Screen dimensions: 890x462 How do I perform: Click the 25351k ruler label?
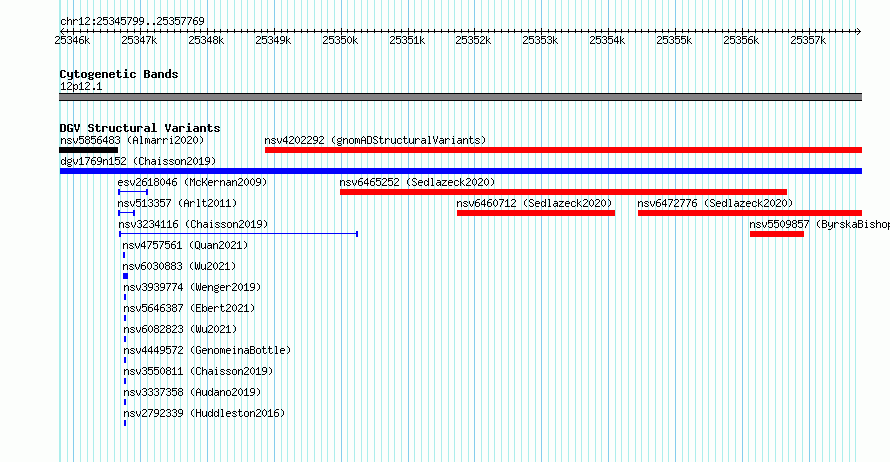[407, 40]
